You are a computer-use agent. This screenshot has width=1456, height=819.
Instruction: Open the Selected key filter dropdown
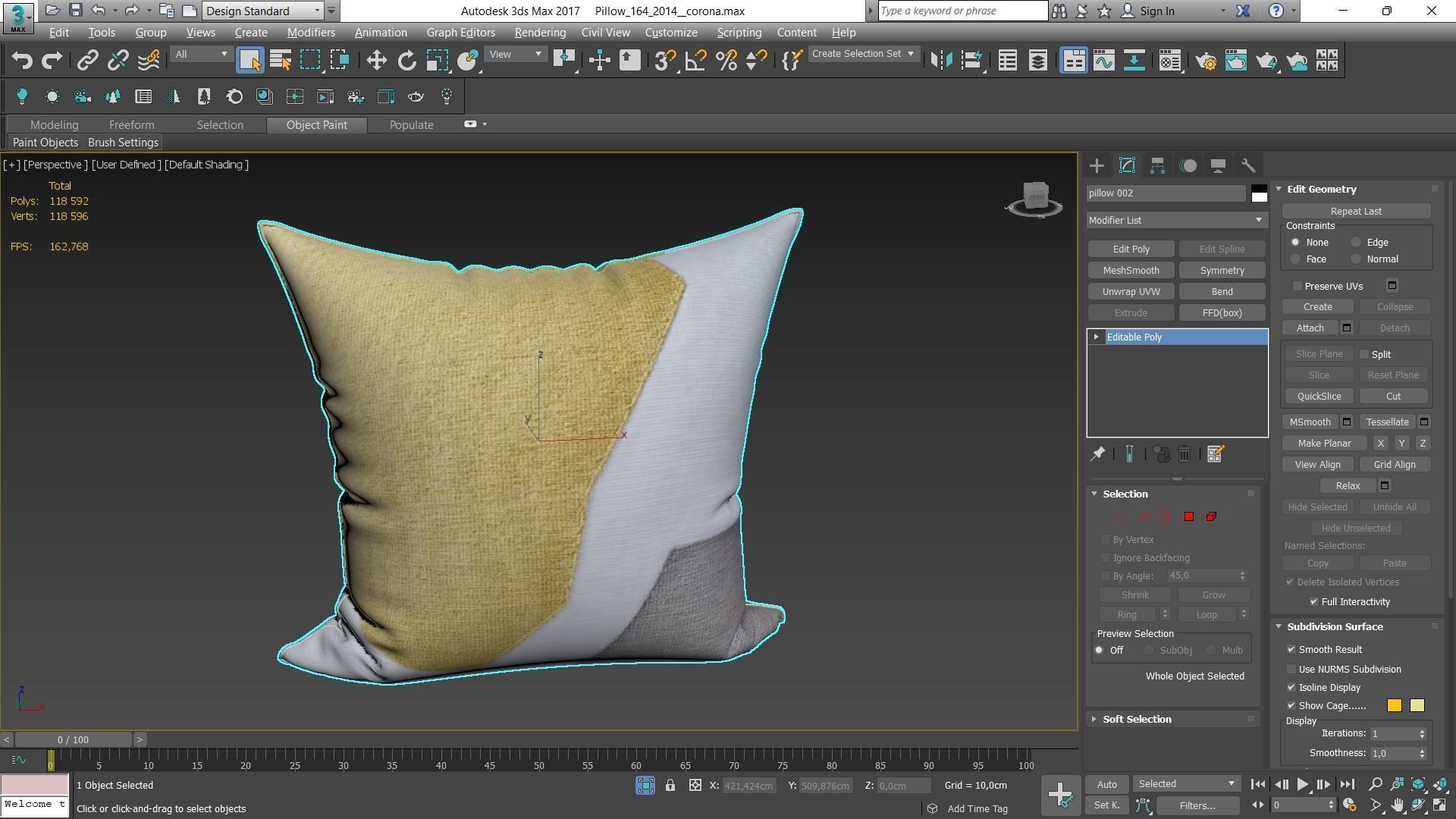pos(1185,784)
